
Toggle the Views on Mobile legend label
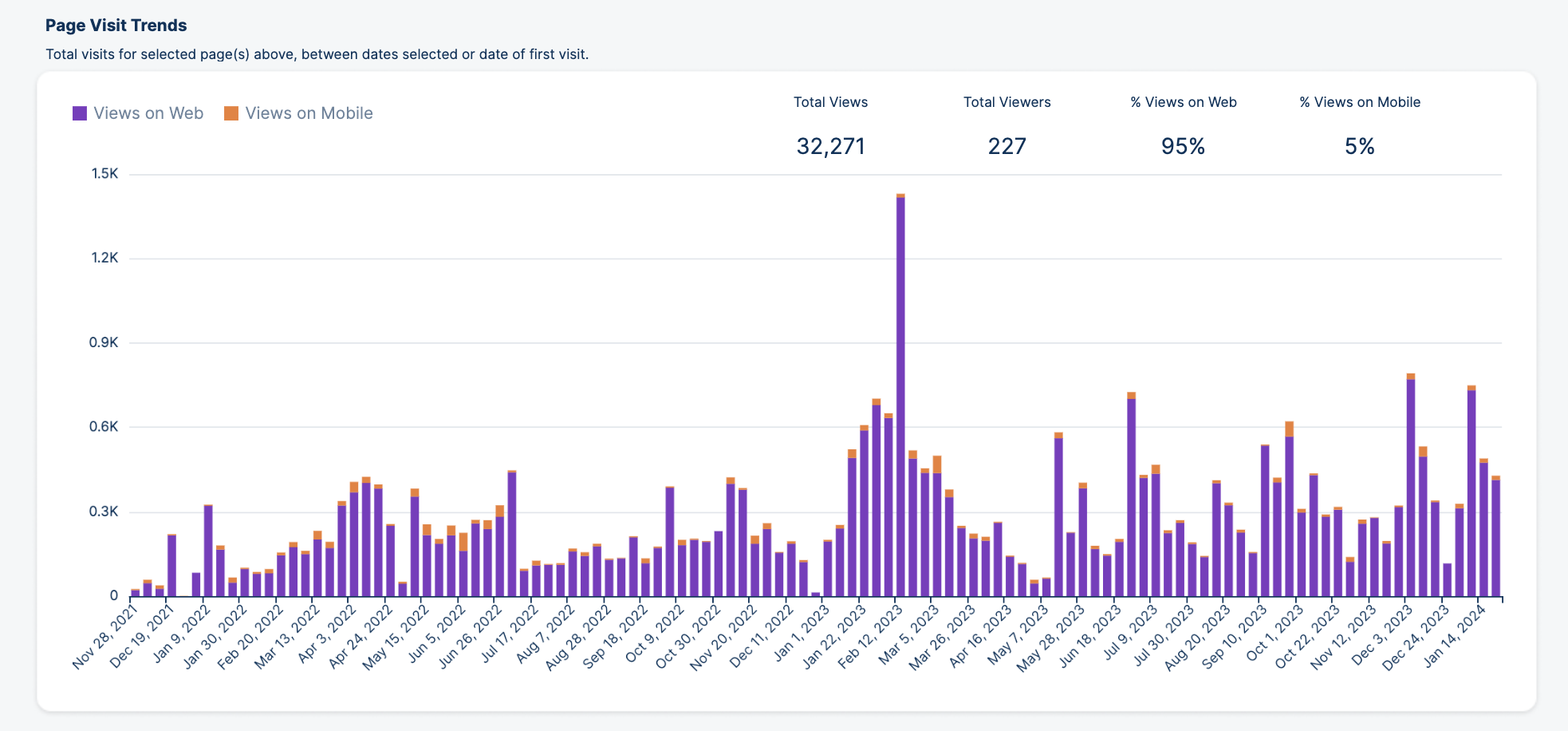(x=309, y=113)
